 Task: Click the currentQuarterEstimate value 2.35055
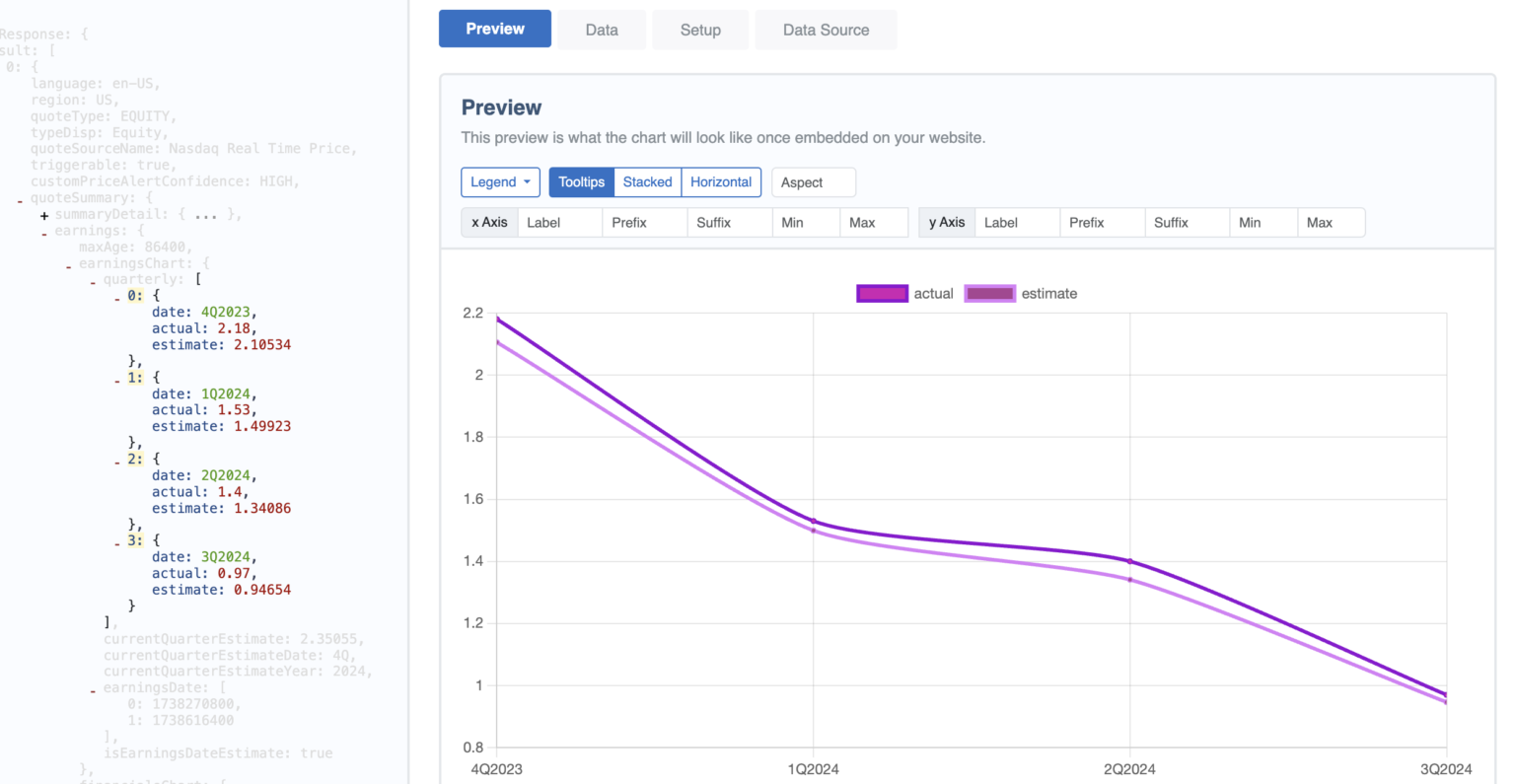(330, 639)
